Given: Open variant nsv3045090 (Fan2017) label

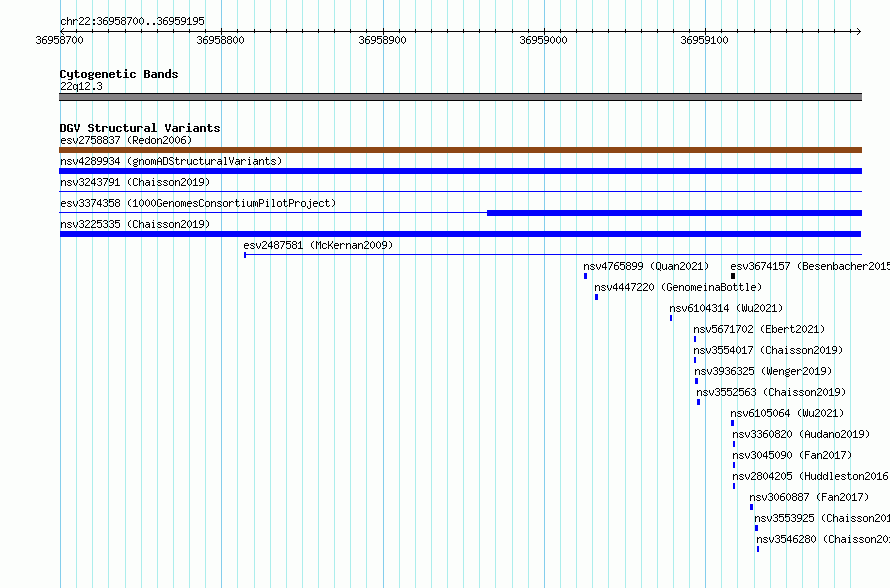Looking at the screenshot, I should [792, 455].
